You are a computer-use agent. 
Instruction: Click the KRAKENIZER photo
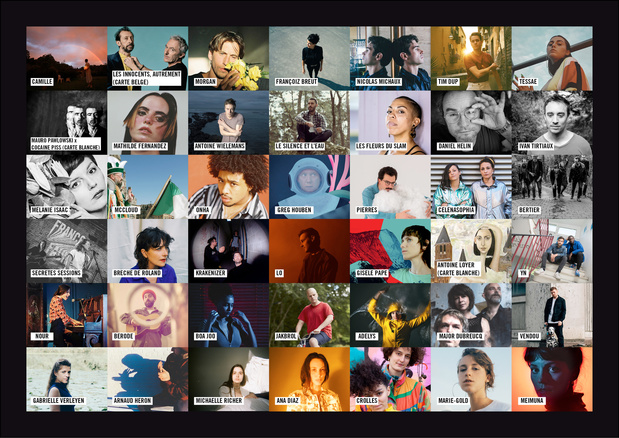(x=229, y=251)
